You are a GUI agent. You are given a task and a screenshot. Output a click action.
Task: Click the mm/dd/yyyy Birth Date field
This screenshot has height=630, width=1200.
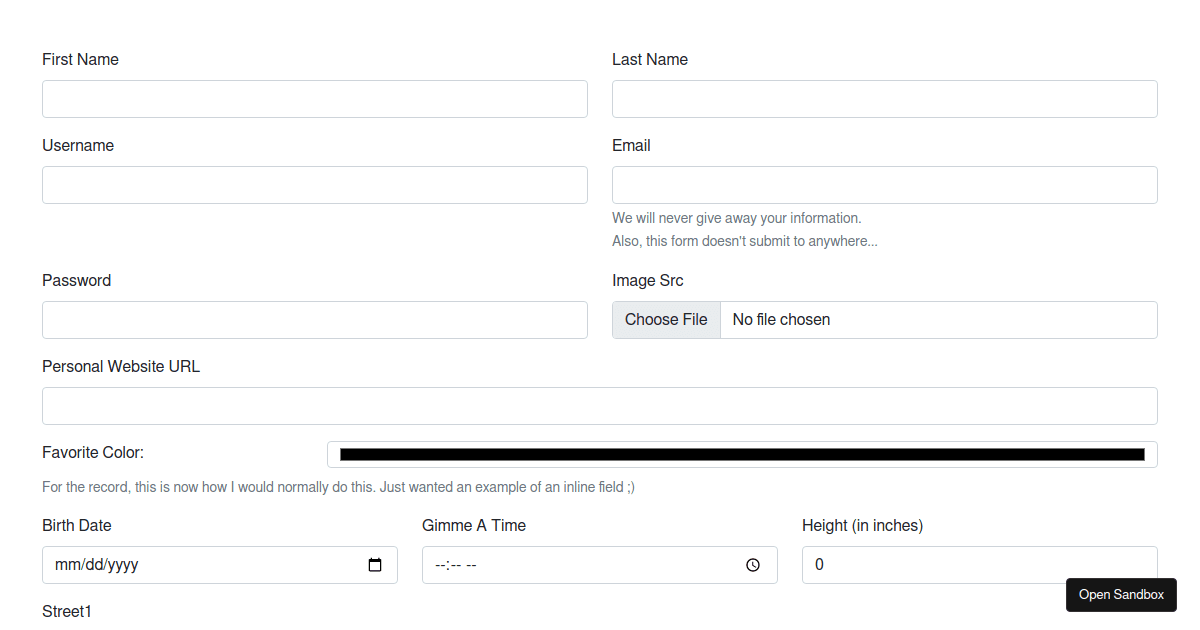(x=200, y=565)
